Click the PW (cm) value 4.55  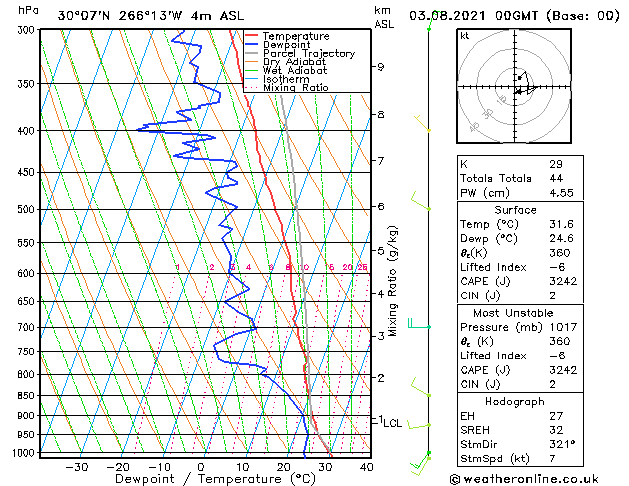point(561,193)
